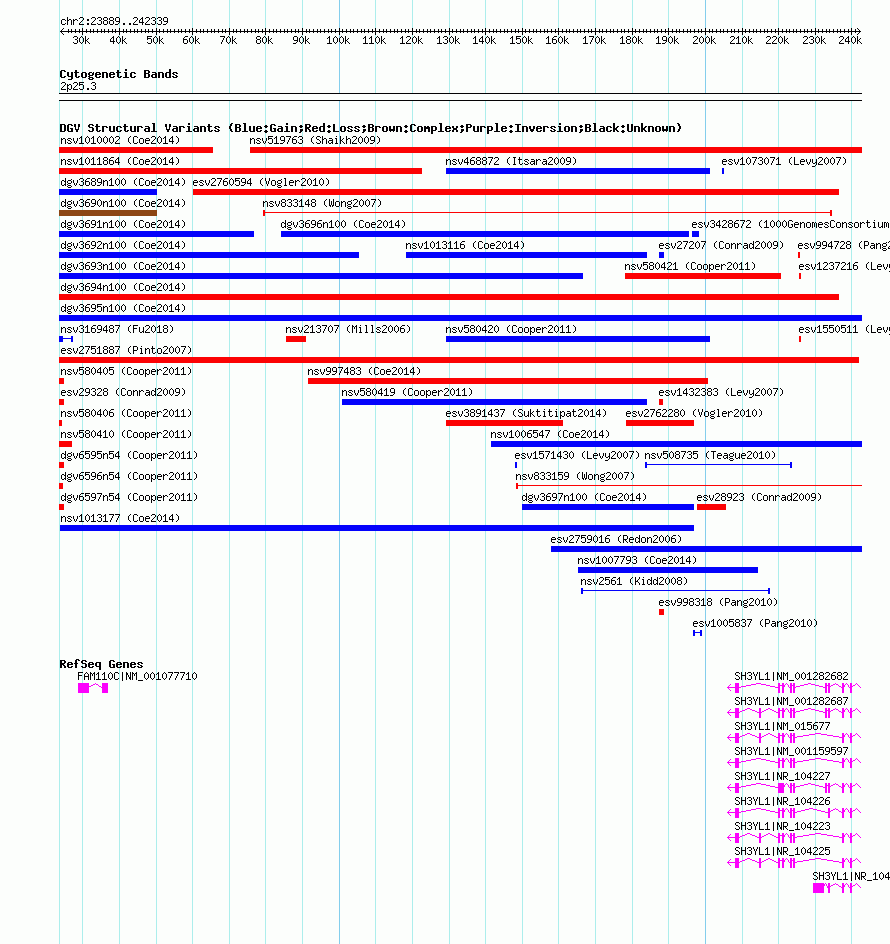Select the red nsv580421 (Cooper2011) loss bar

coord(703,276)
